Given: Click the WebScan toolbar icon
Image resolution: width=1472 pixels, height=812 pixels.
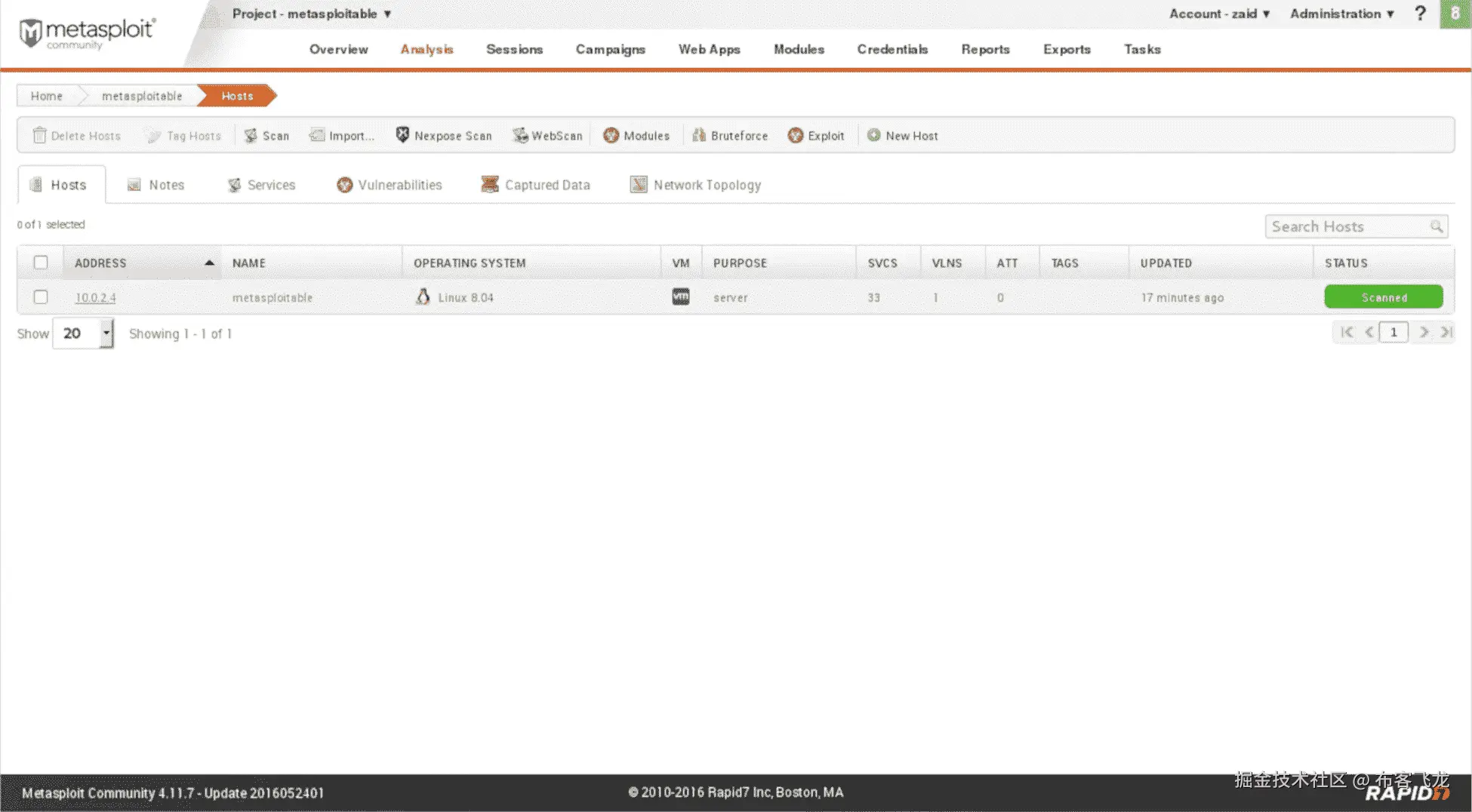Looking at the screenshot, I should pos(520,136).
